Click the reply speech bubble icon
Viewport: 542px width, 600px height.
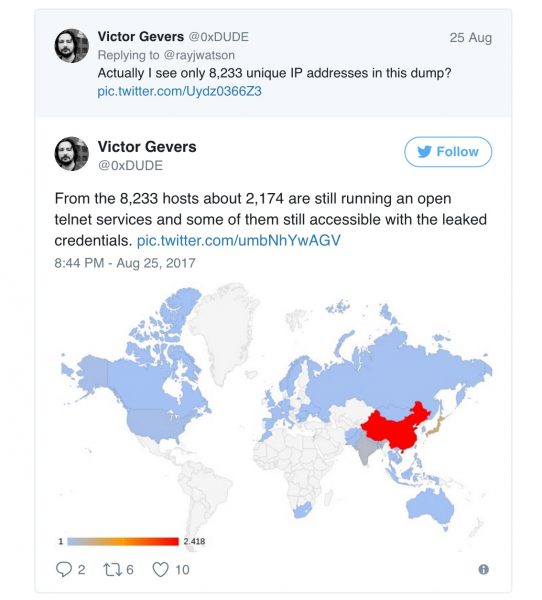point(64,569)
